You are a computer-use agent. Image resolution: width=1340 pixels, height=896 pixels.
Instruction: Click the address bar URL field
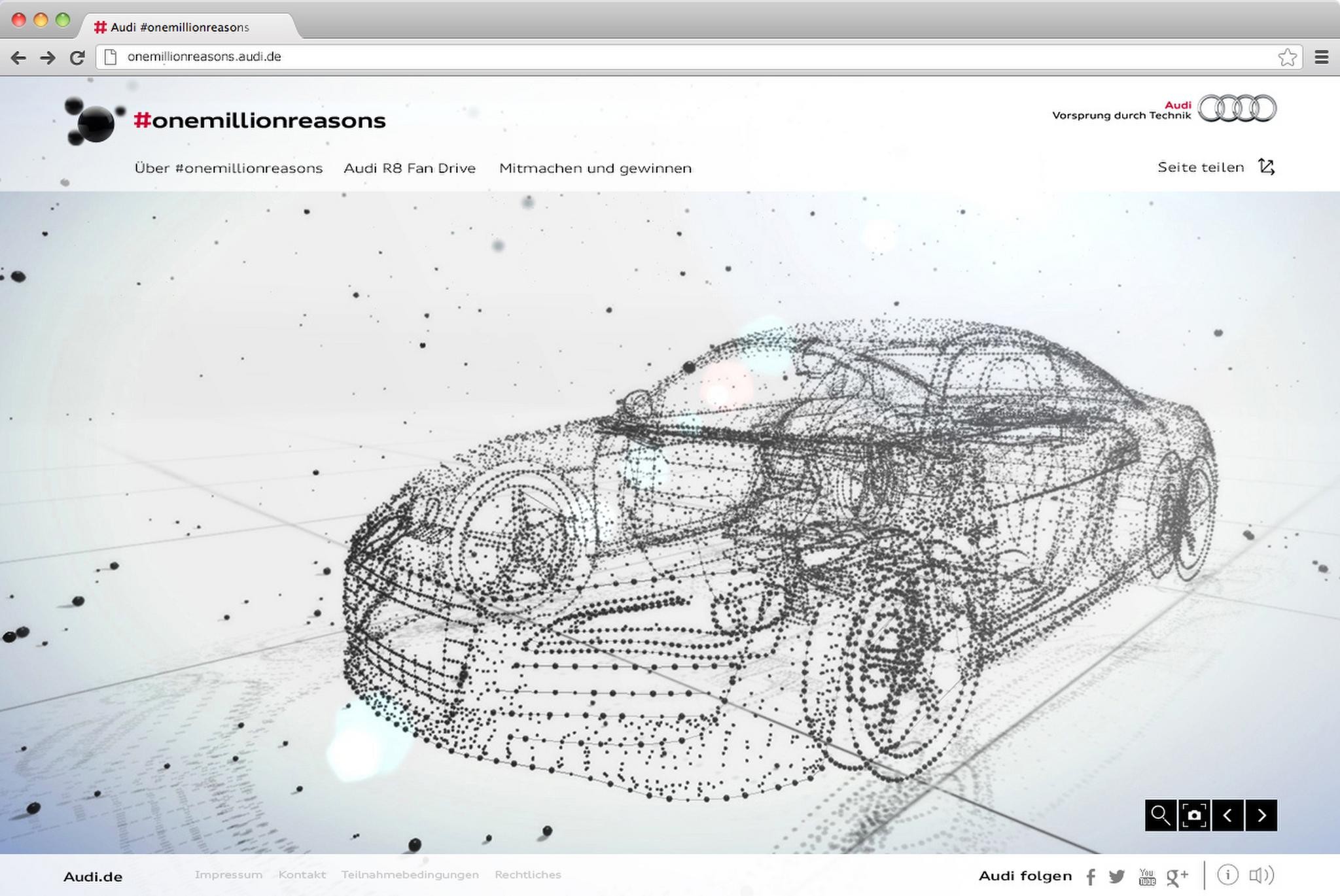(699, 57)
